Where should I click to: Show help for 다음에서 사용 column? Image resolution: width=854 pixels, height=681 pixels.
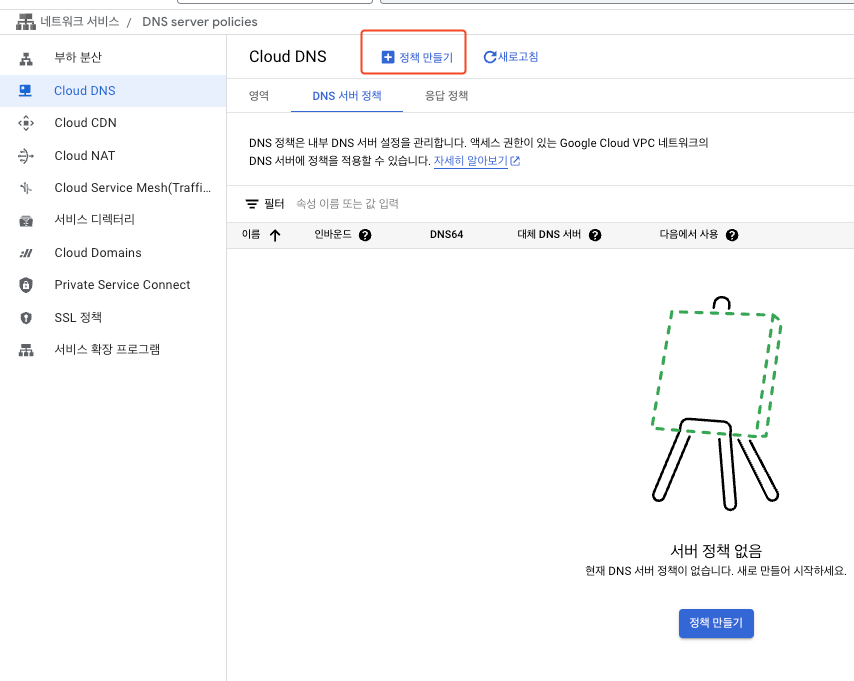click(x=733, y=235)
